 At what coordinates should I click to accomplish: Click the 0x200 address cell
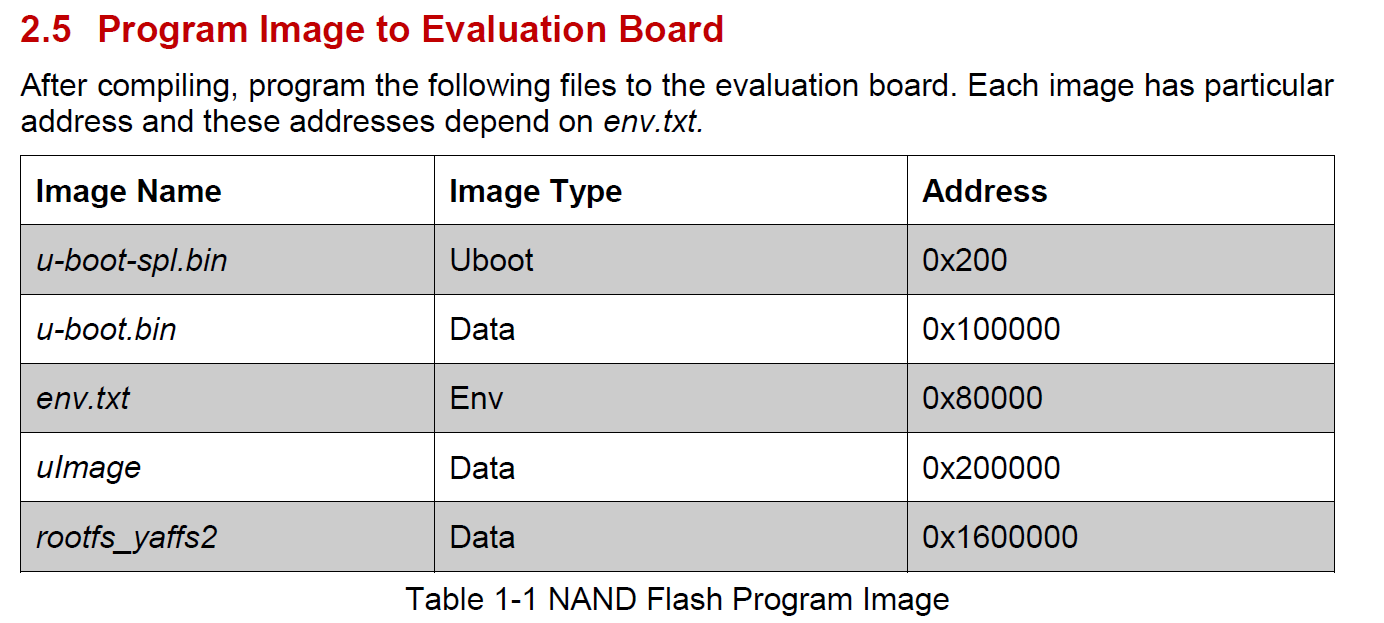tap(964, 260)
